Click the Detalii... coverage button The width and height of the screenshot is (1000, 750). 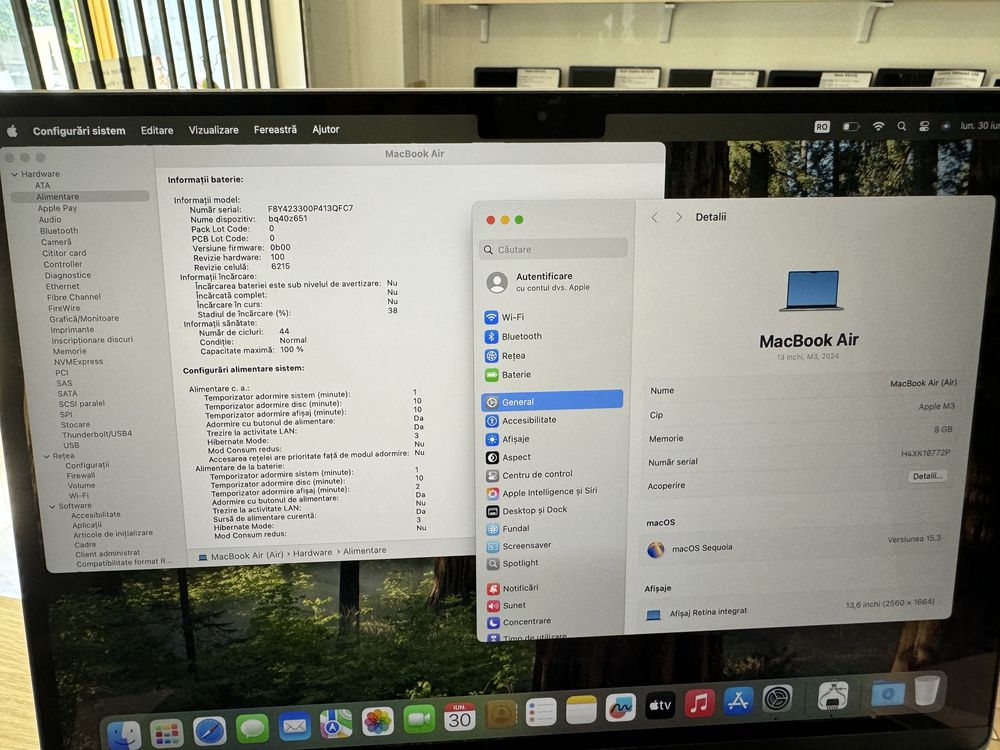coord(927,476)
